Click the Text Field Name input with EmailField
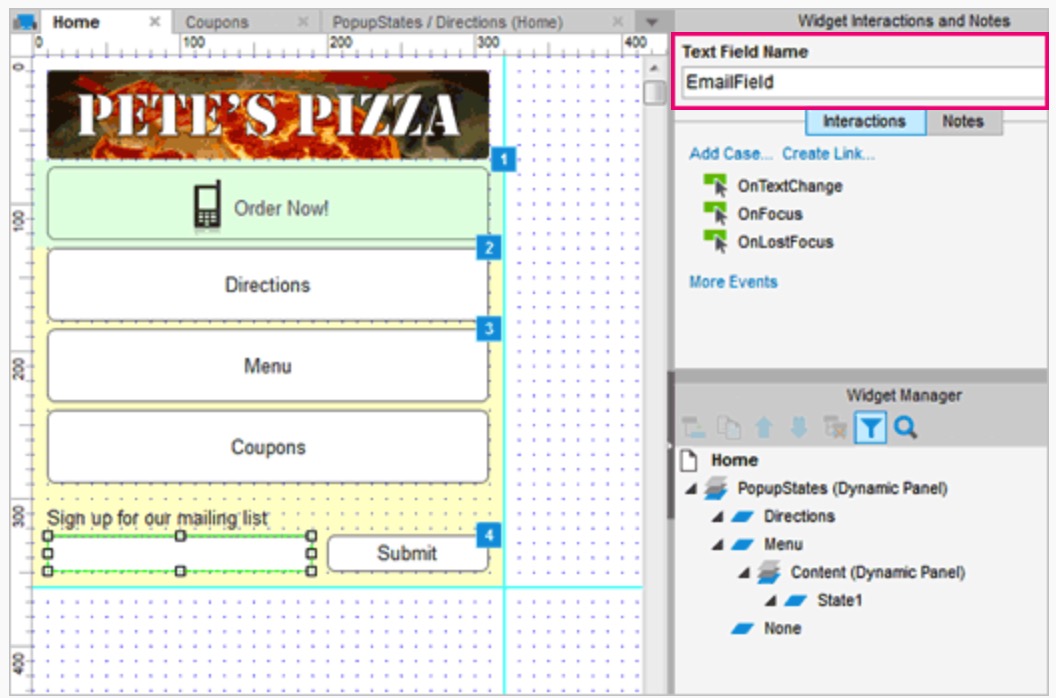The width and height of the screenshot is (1056, 698). 863,82
